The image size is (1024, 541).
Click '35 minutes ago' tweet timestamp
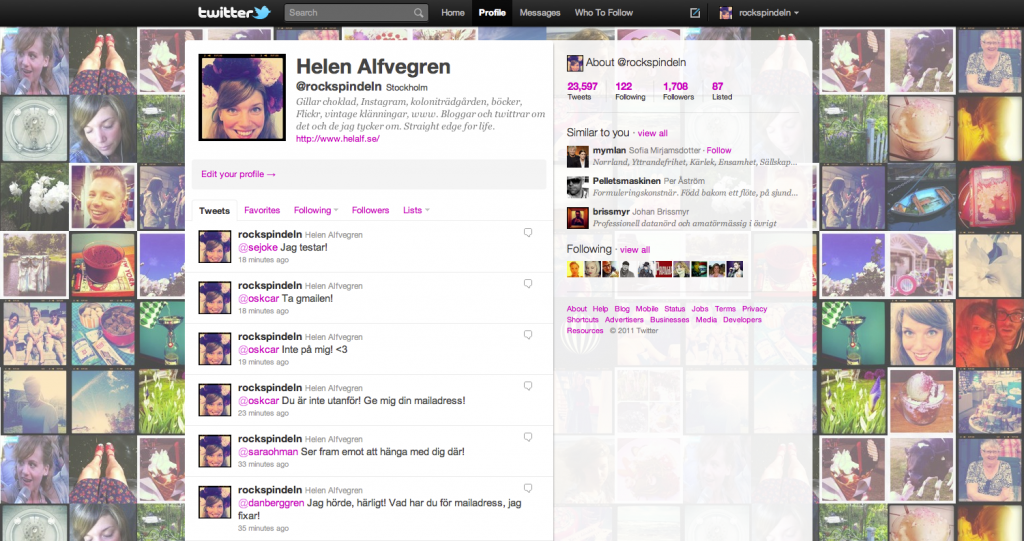pyautogui.click(x=263, y=528)
